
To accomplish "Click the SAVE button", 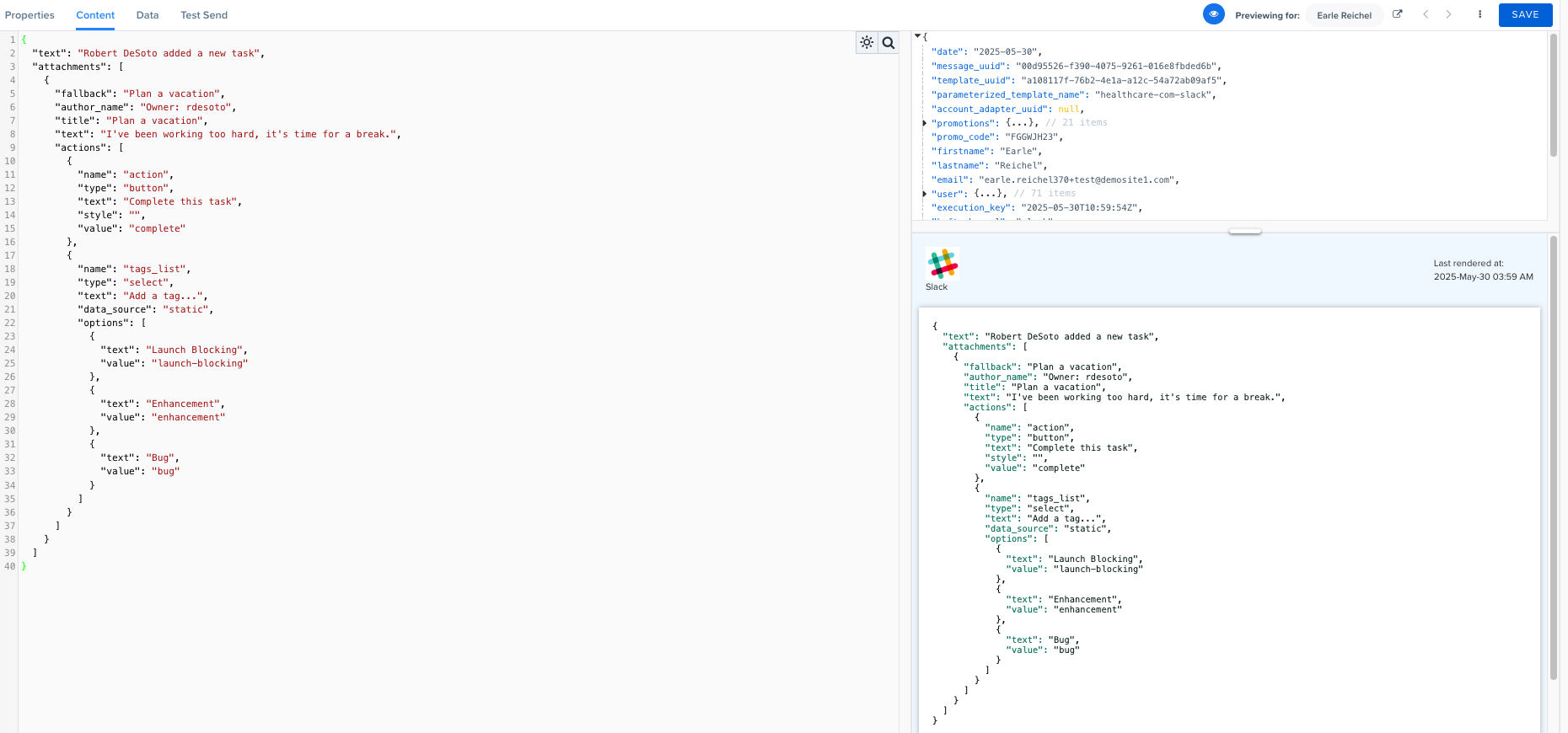I will pyautogui.click(x=1525, y=14).
